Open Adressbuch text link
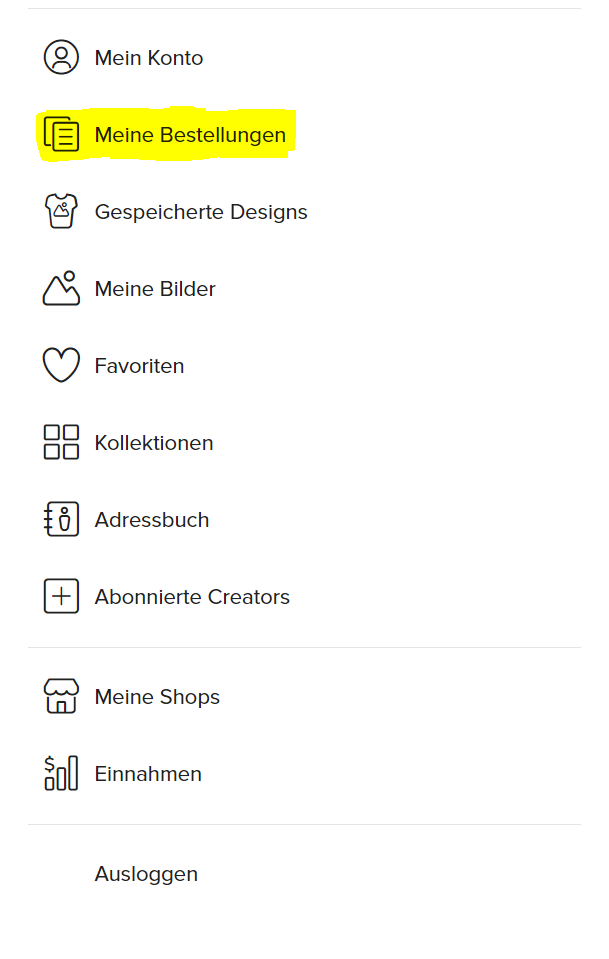Screen dimensions: 609x959 [152, 520]
